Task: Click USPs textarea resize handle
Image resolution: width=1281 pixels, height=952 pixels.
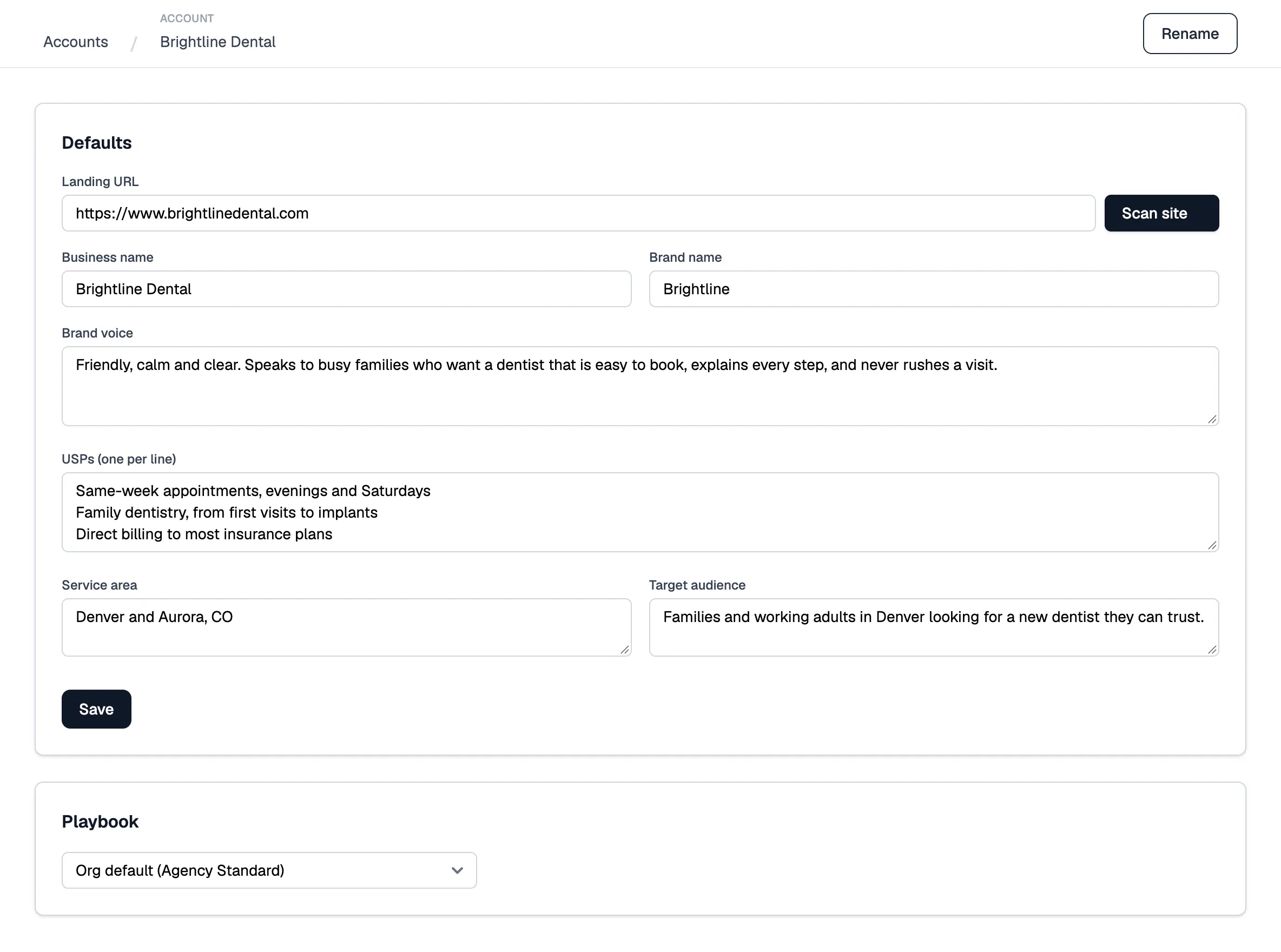Action: tap(1212, 546)
